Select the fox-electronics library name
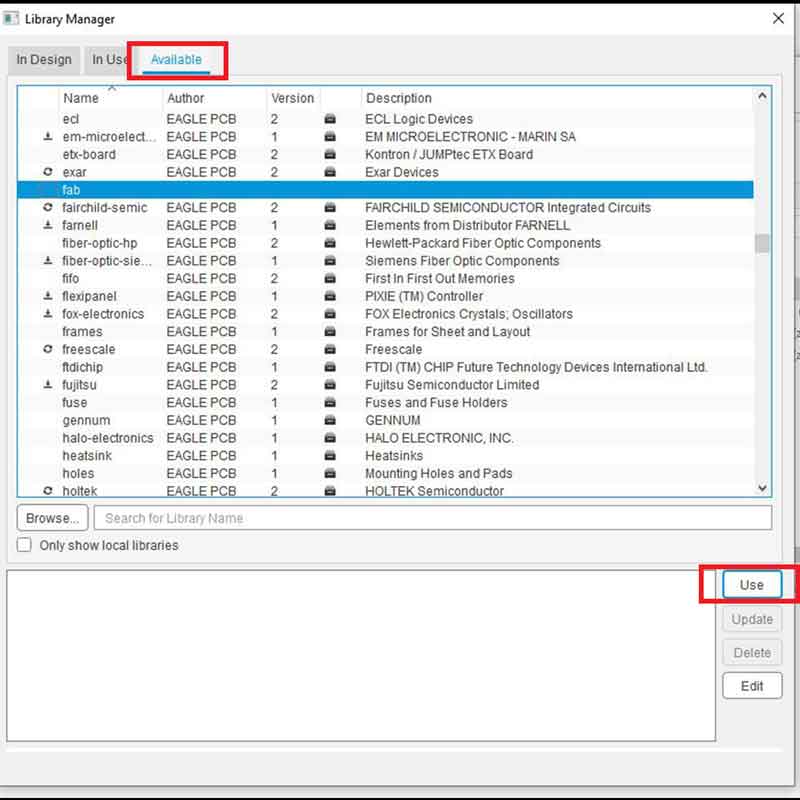Image resolution: width=800 pixels, height=800 pixels. [x=103, y=314]
